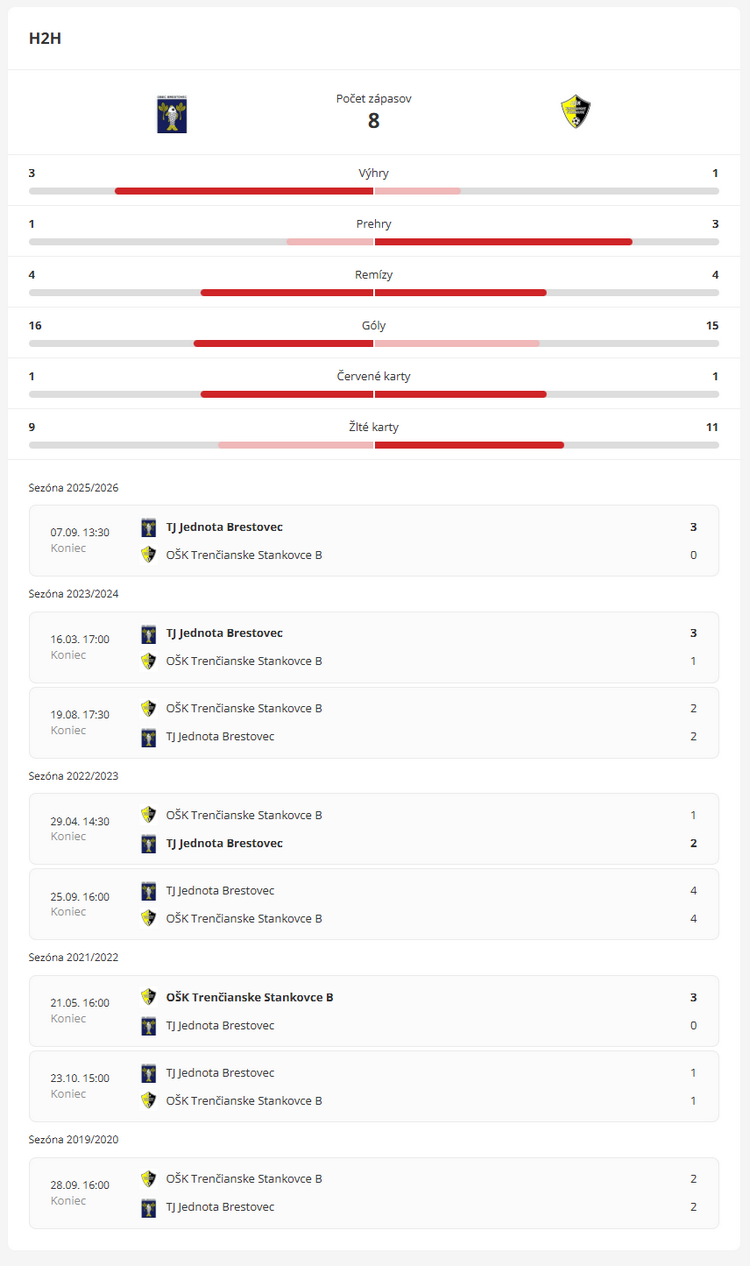Open TJ Jednota Brestovec in 16.03. match
The image size is (750, 1266).
pyautogui.click(x=224, y=633)
